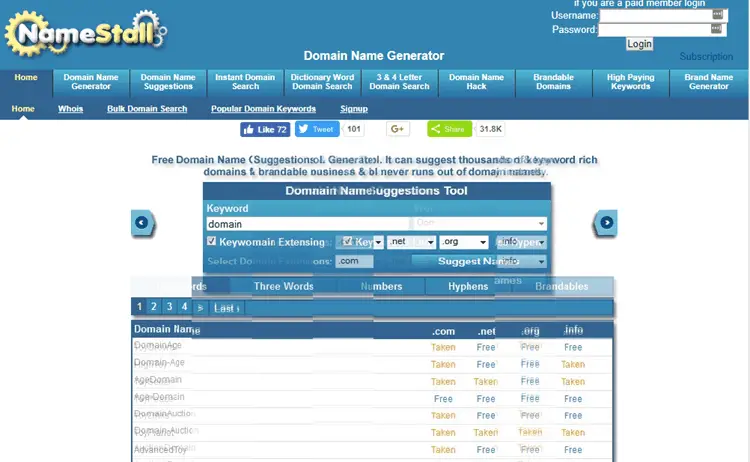Click Taken under .org for Domain-Auction
This screenshot has width=750, height=462.
point(530,432)
